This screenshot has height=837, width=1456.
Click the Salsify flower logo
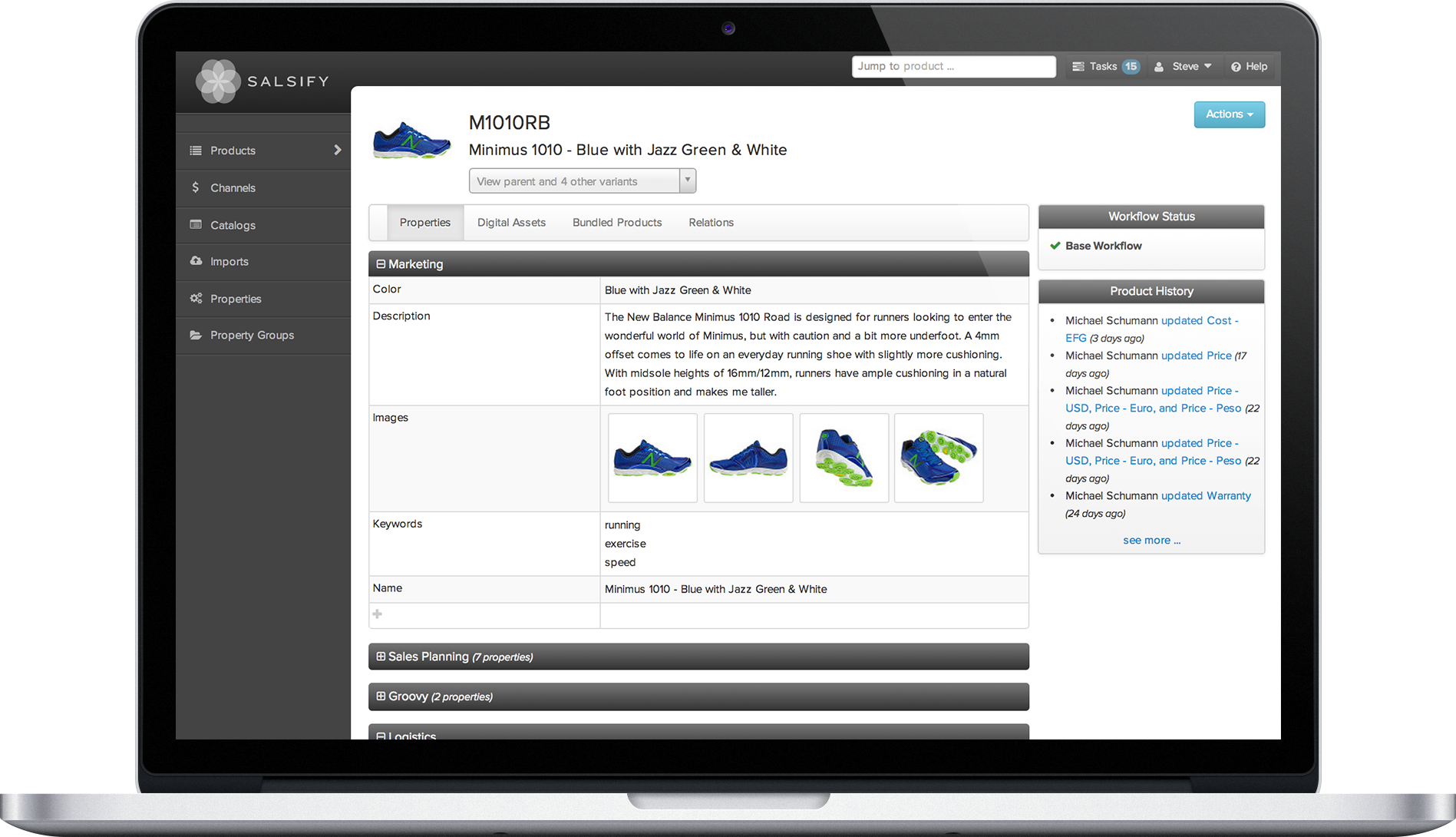pos(219,81)
